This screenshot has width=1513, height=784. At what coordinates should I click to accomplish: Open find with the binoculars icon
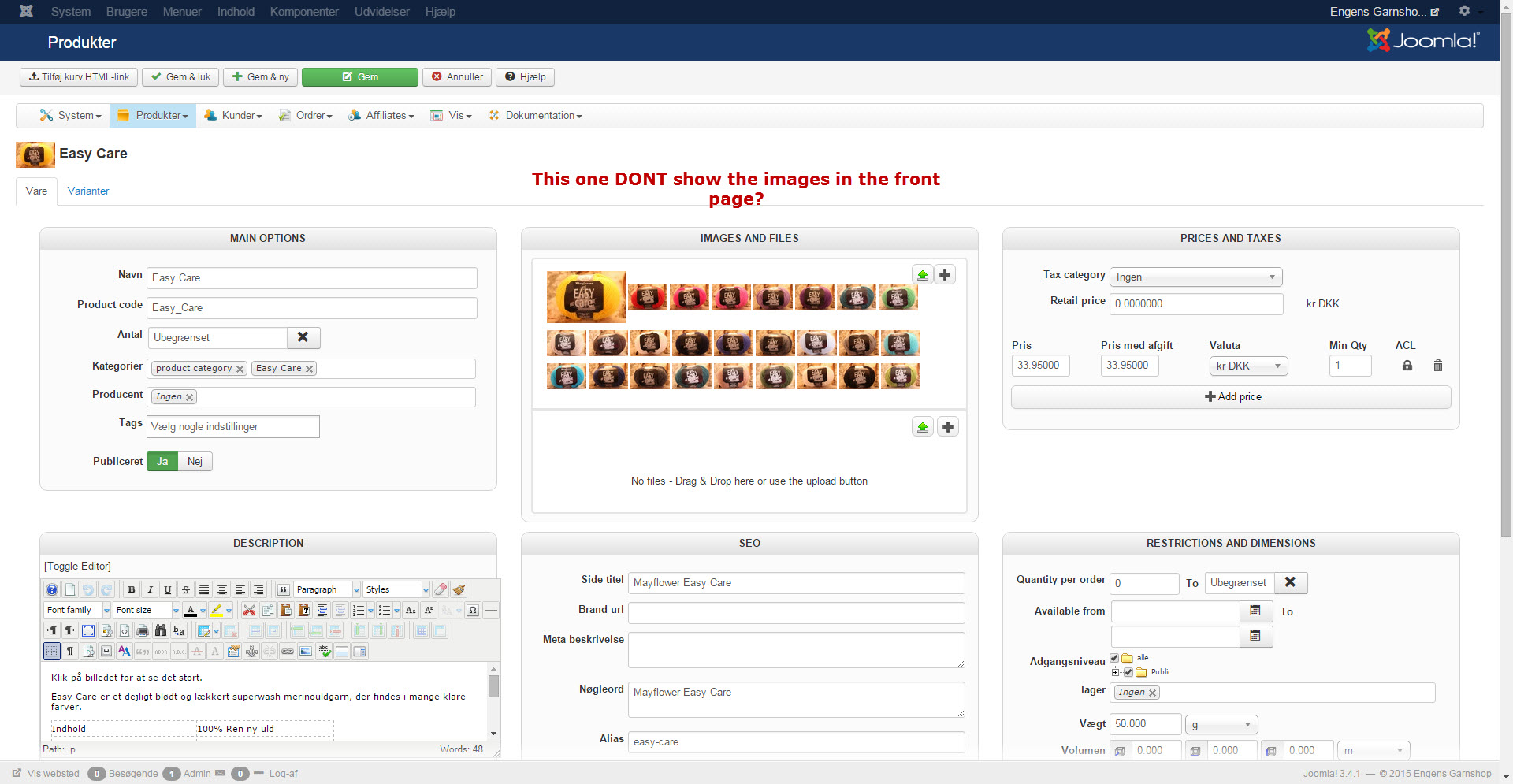161,630
